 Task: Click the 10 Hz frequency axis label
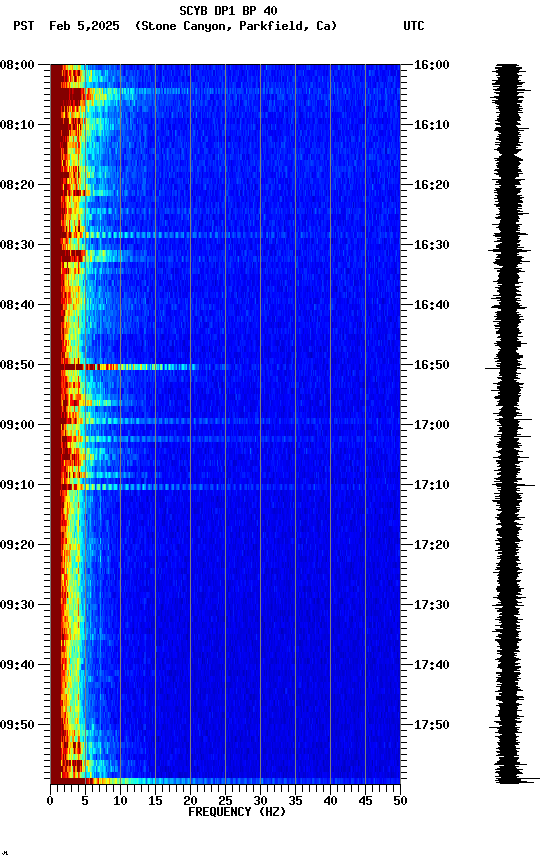tap(120, 801)
